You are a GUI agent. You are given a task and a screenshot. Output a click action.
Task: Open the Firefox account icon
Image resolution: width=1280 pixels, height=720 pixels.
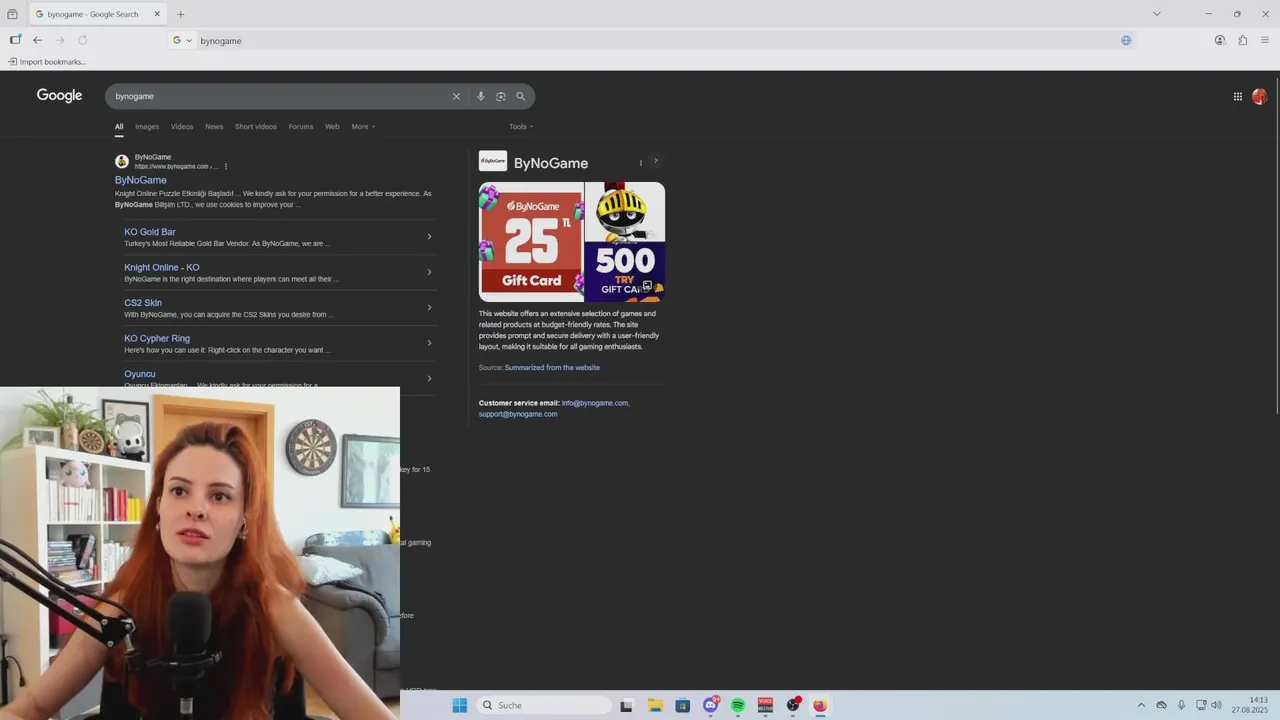click(1220, 40)
